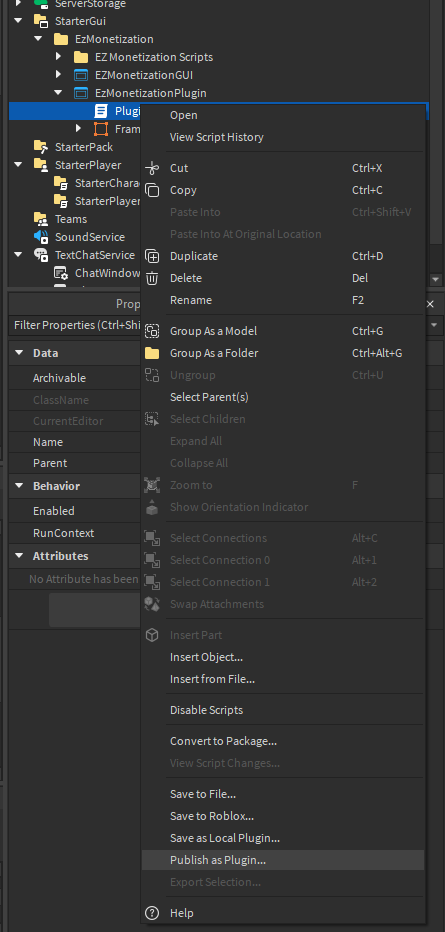
Task: Select View Script History
Action: 283,137
